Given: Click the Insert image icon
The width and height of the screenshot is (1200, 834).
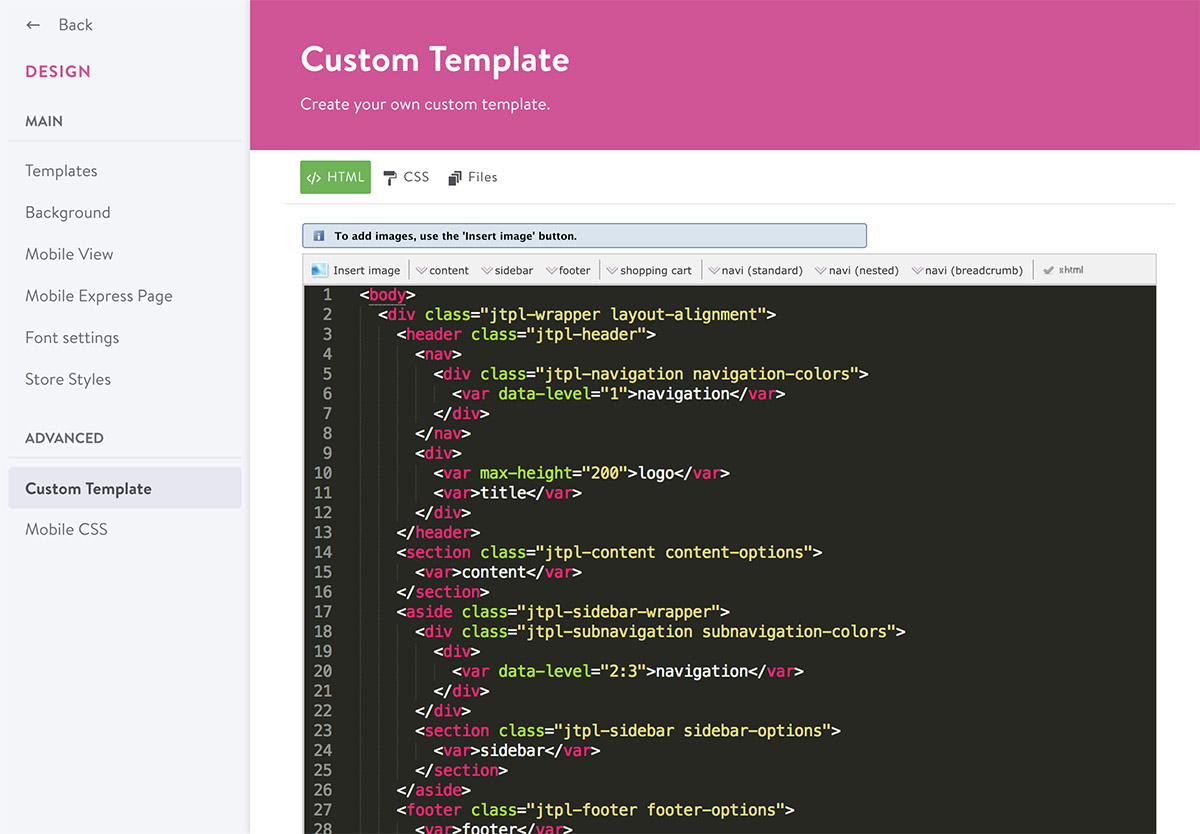Looking at the screenshot, I should tap(320, 269).
